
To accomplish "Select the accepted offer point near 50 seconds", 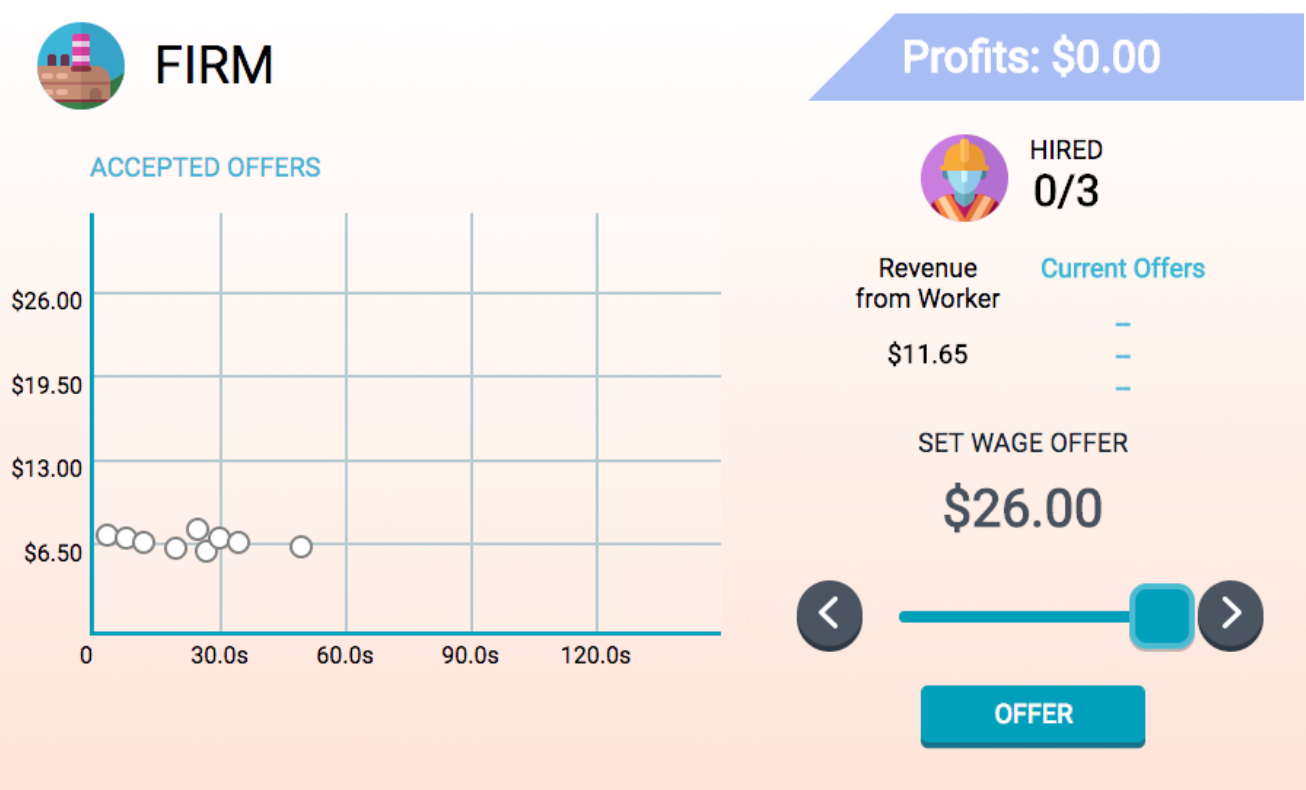I will pyautogui.click(x=301, y=546).
